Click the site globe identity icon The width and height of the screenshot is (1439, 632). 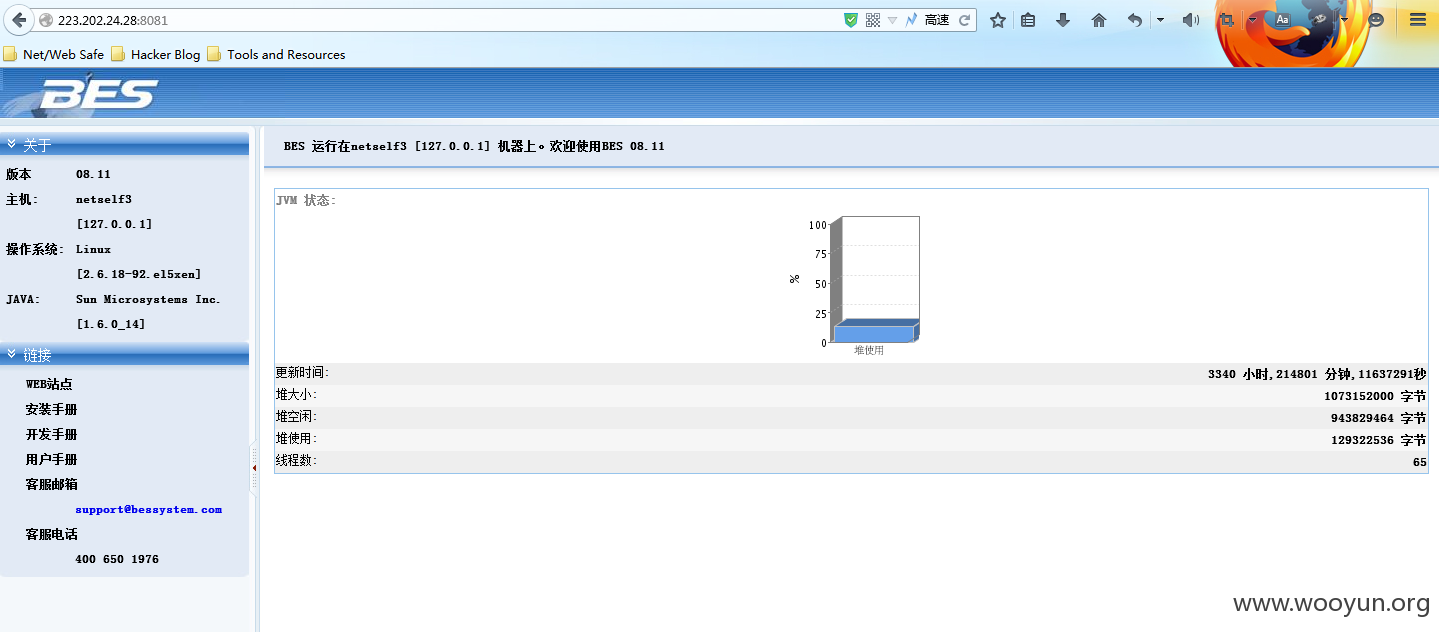pos(45,20)
